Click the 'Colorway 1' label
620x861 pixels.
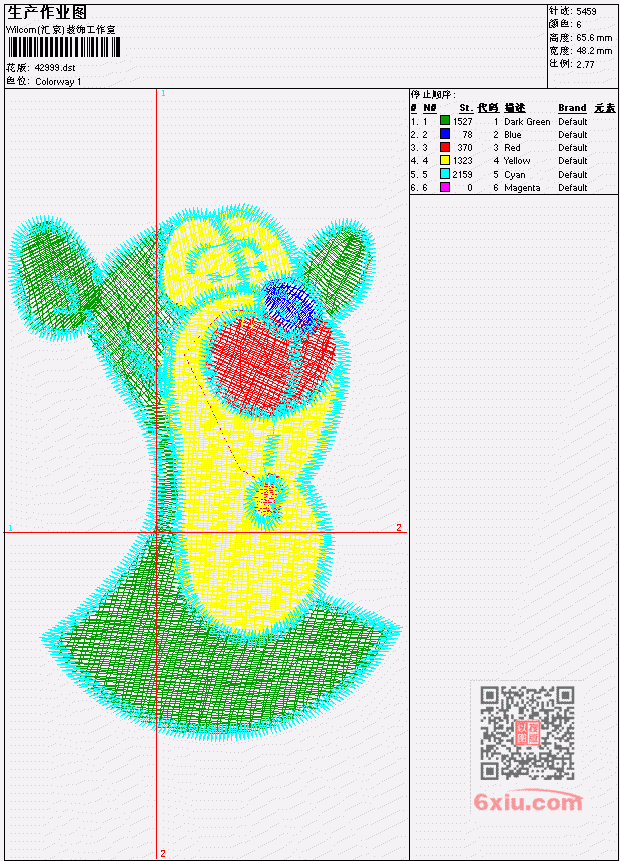(x=58, y=82)
